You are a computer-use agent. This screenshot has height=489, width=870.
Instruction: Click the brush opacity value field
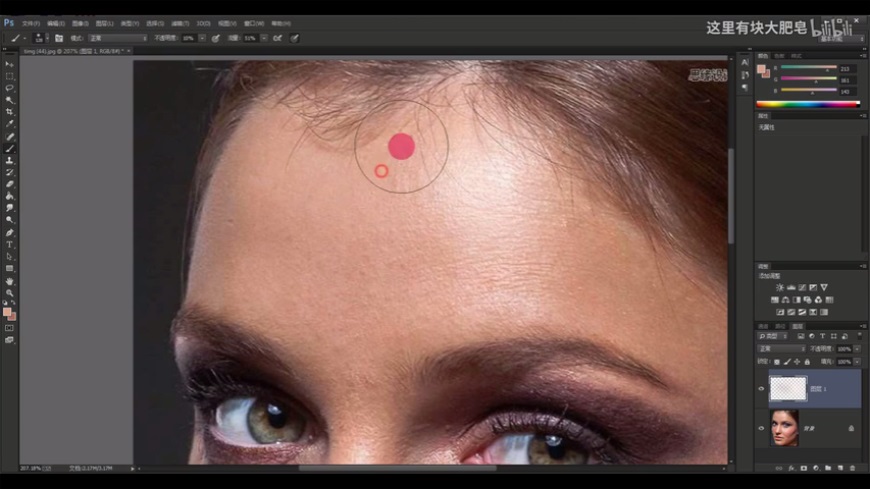(188, 38)
